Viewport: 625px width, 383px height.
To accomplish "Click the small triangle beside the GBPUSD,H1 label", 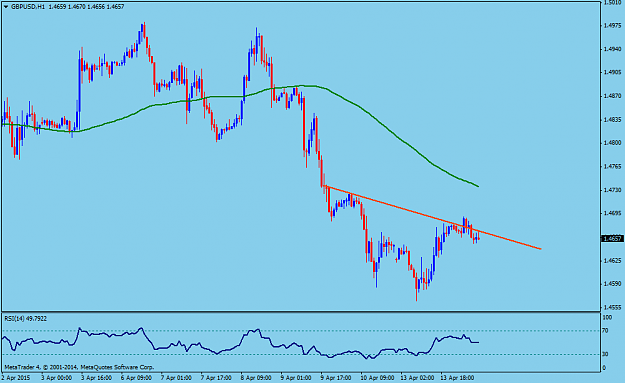I will 6,7.
